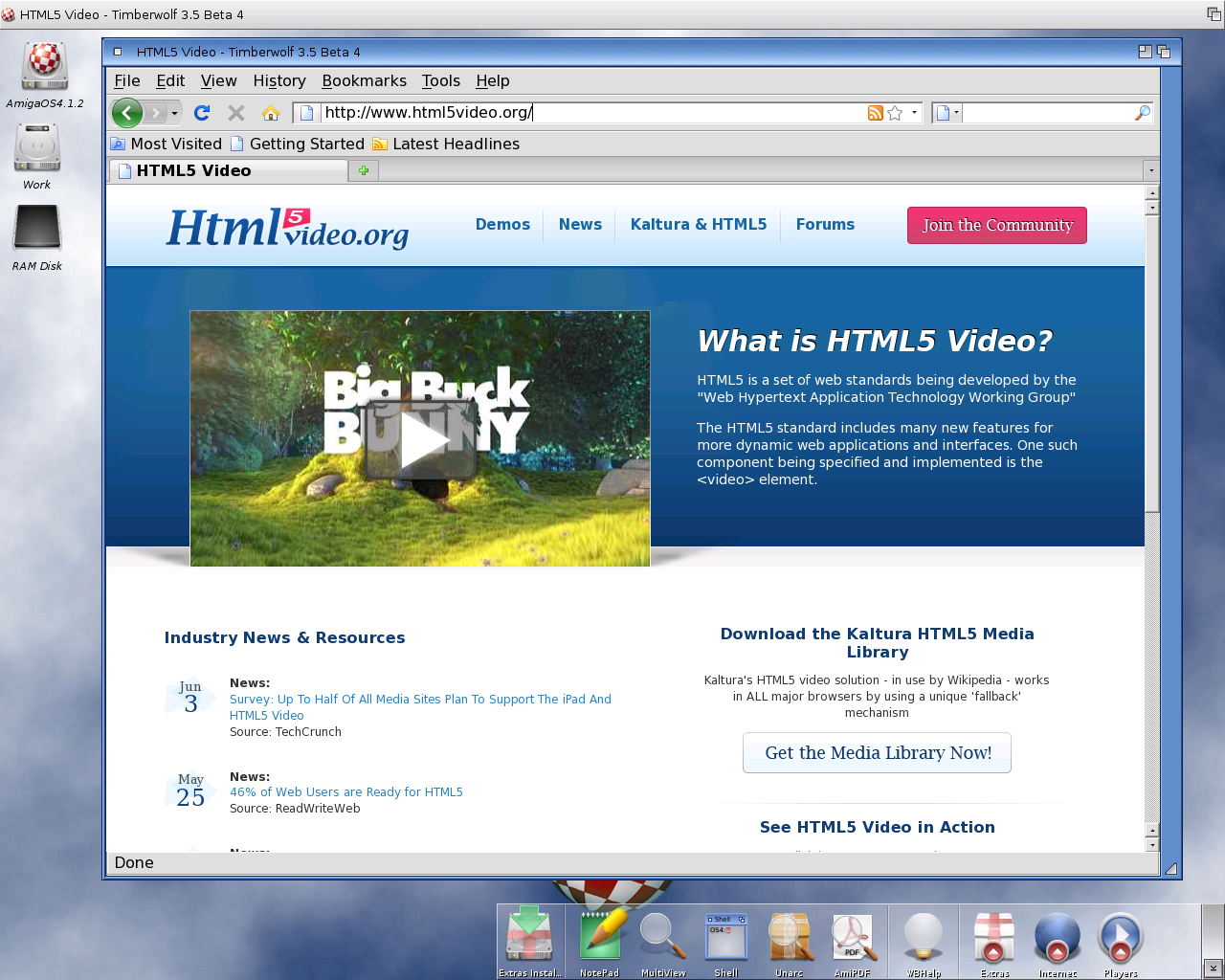Click the Join the Community button
This screenshot has width=1225, height=980.
pyautogui.click(x=997, y=225)
